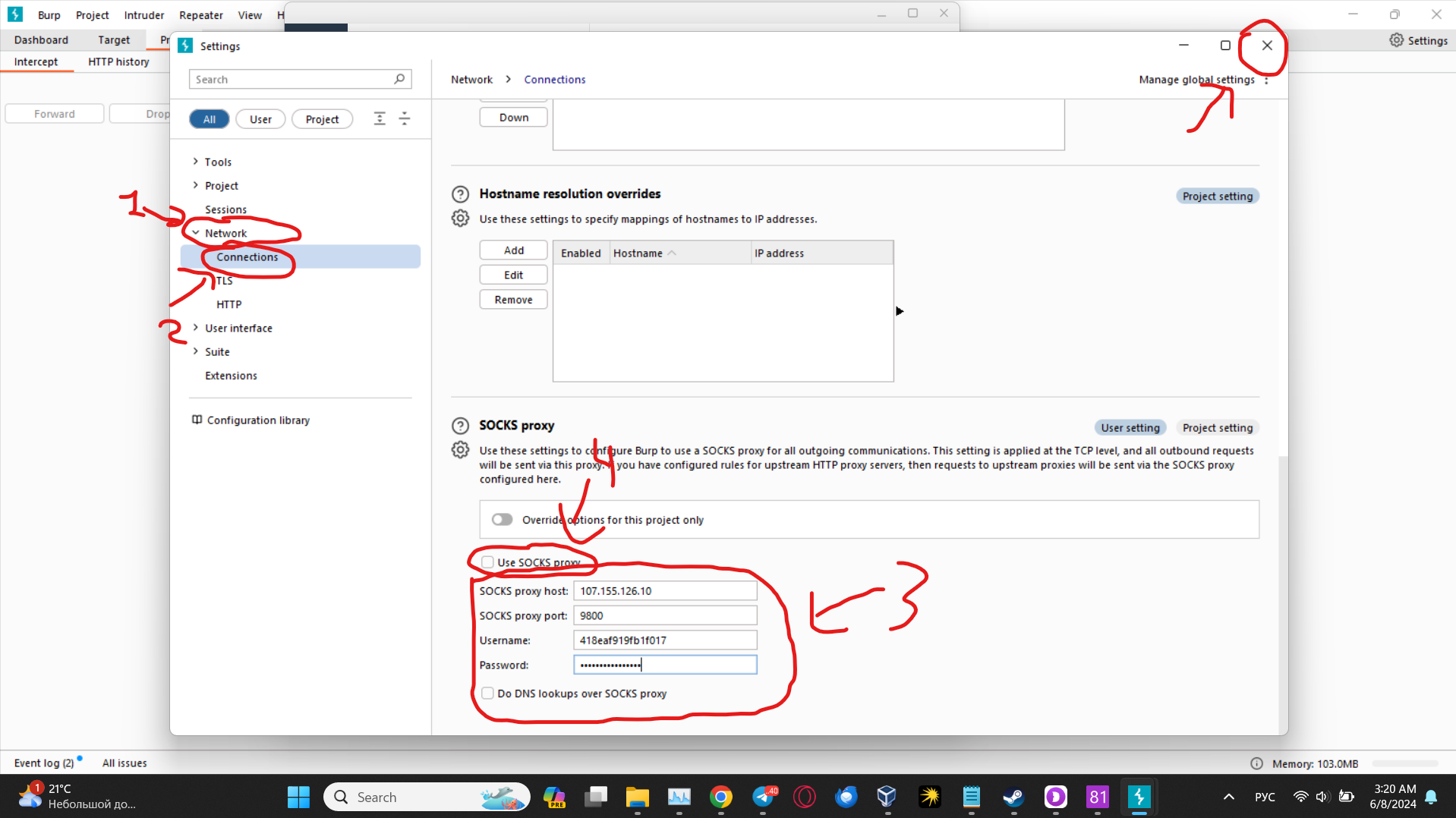
Task: Open help for Hostname resolution overrides
Action: 460,194
